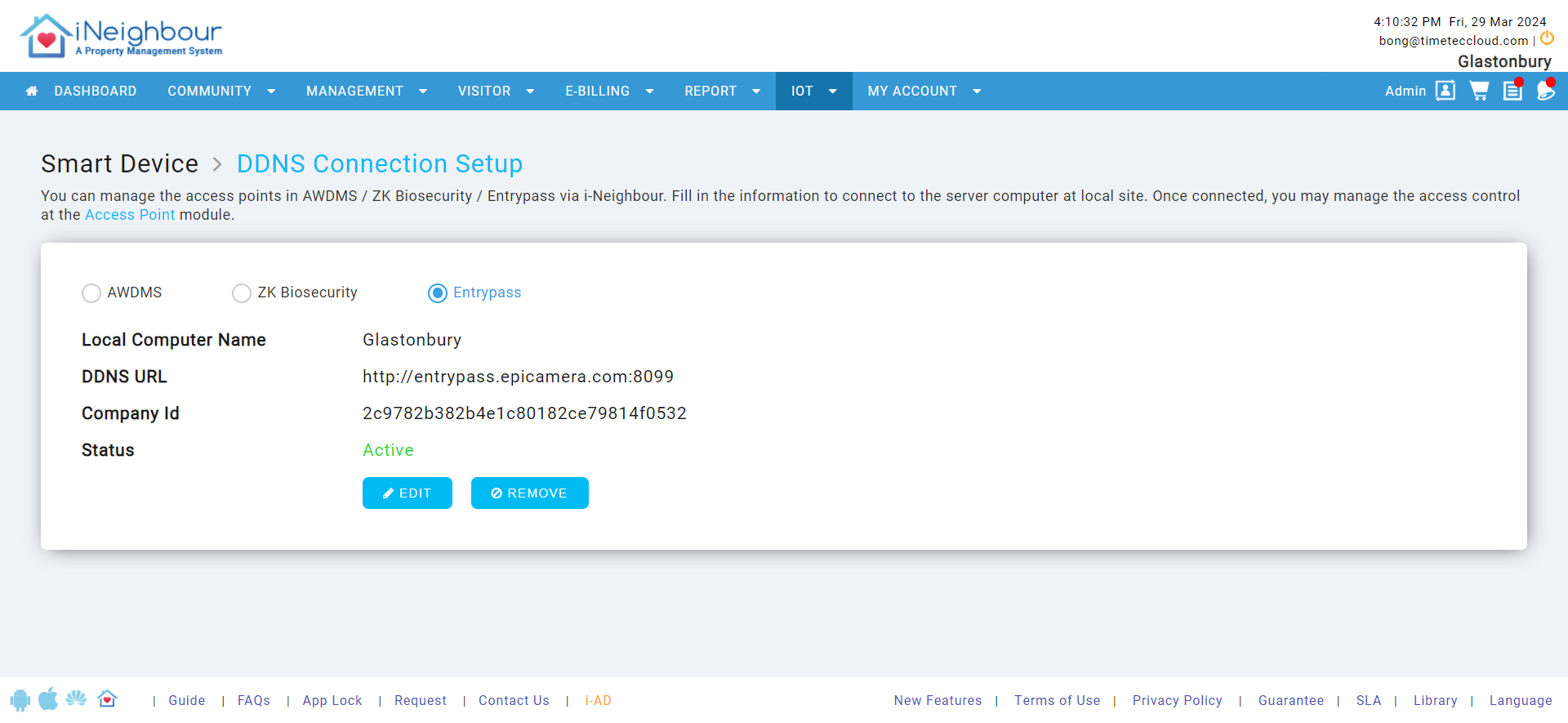Open the Guide footer link

coord(187,701)
